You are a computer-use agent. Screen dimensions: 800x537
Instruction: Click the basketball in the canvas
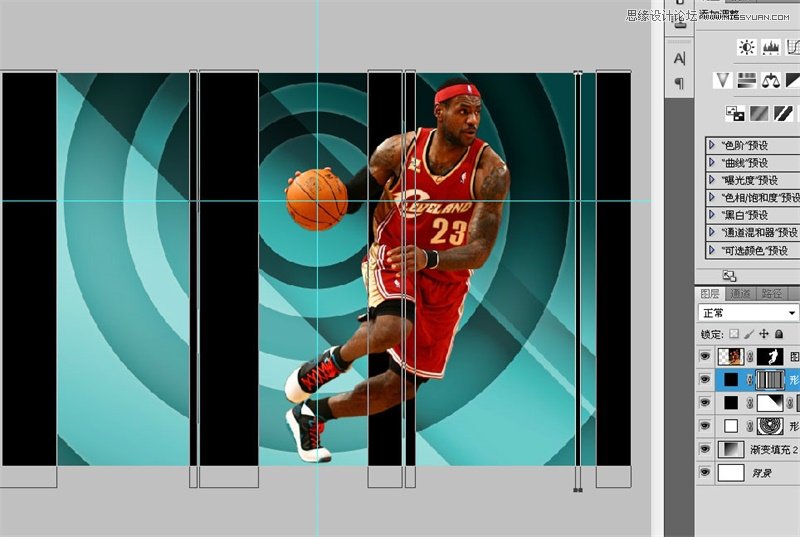pos(316,199)
